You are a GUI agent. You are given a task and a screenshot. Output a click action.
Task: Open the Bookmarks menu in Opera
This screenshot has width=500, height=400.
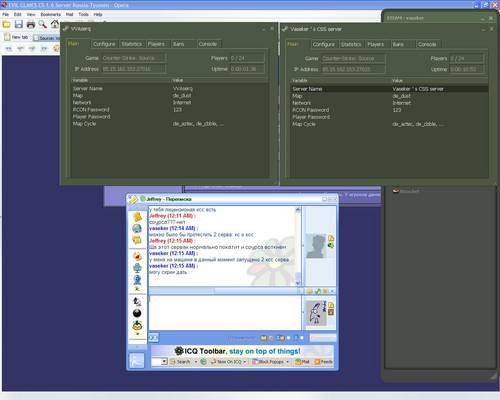(51, 14)
